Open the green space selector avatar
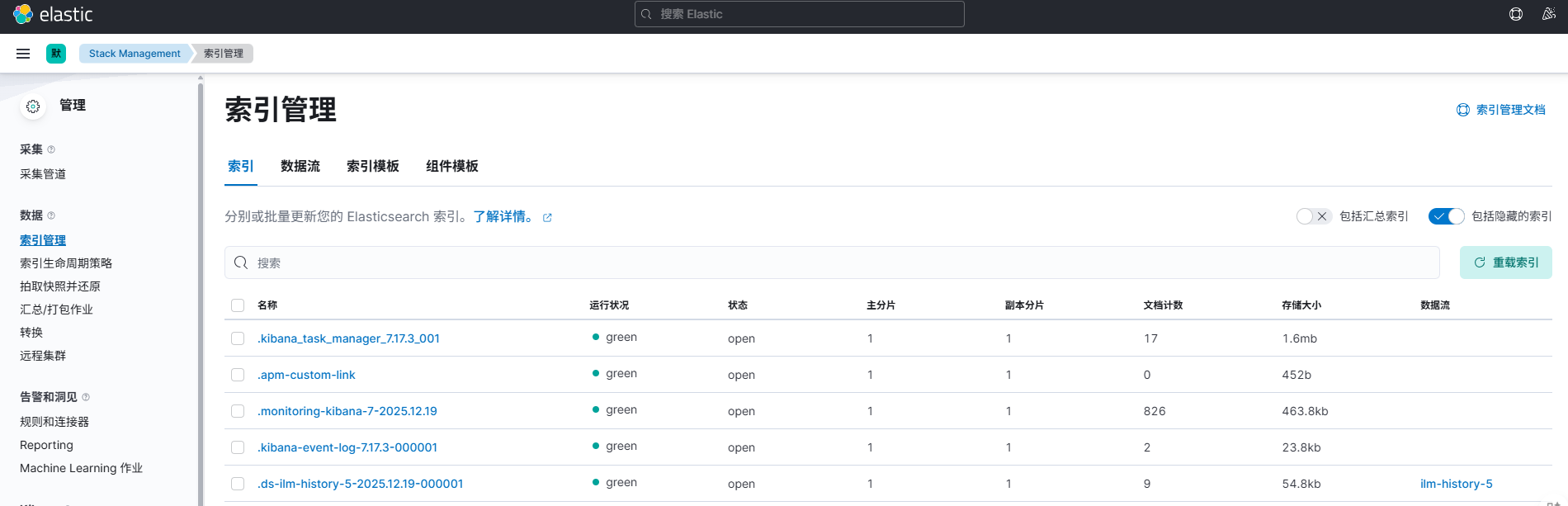1568x506 pixels. click(x=56, y=54)
